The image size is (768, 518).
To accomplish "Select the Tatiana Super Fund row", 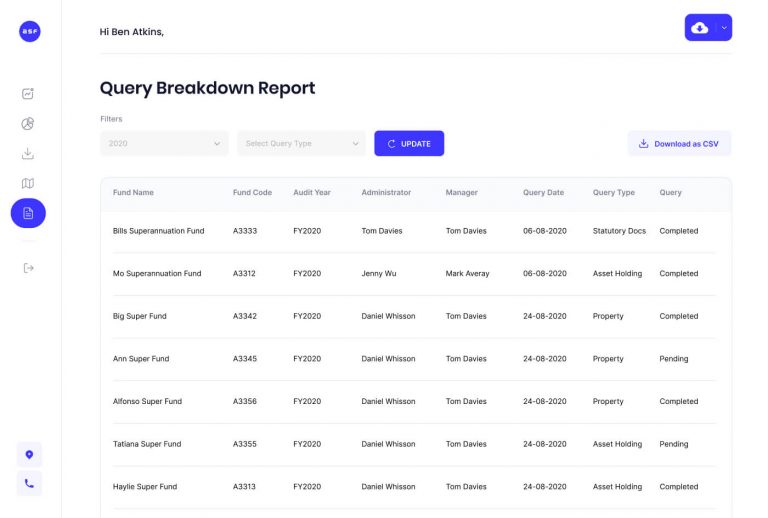I will 147,444.
